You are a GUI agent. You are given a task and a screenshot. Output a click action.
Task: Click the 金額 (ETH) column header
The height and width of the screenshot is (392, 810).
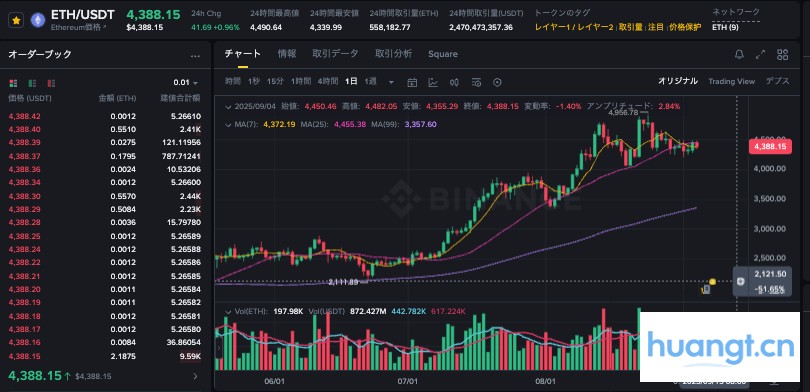pos(117,98)
